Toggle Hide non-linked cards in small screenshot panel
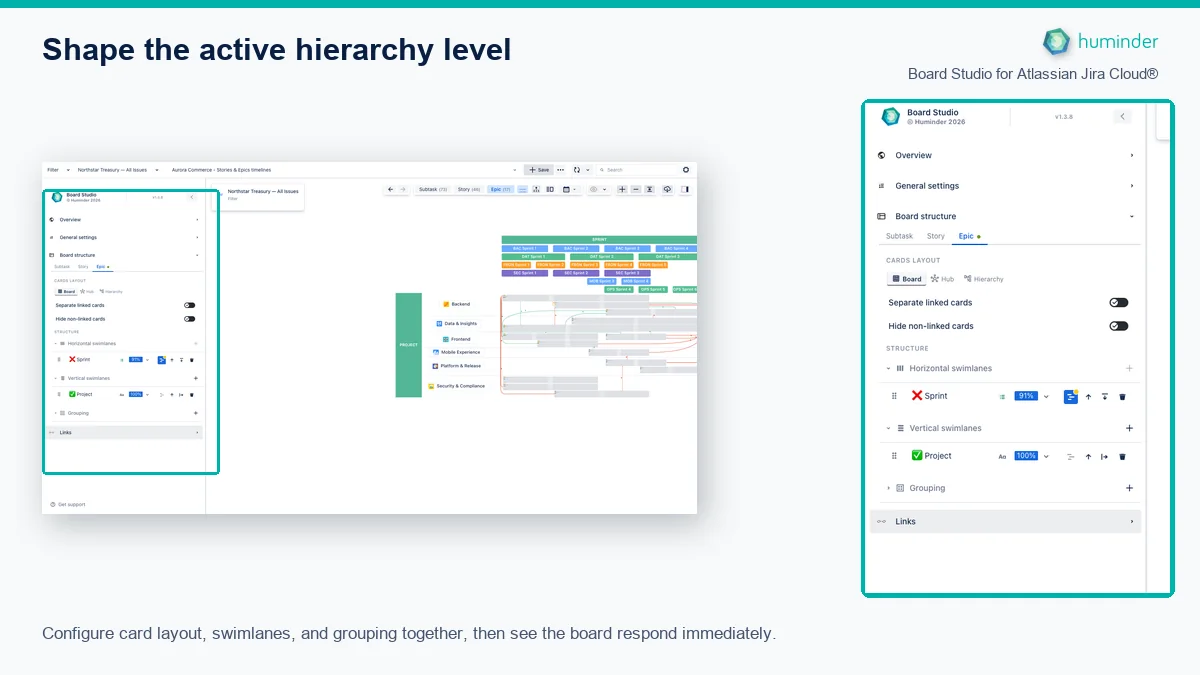Screen dimensions: 1200x675 [190, 319]
